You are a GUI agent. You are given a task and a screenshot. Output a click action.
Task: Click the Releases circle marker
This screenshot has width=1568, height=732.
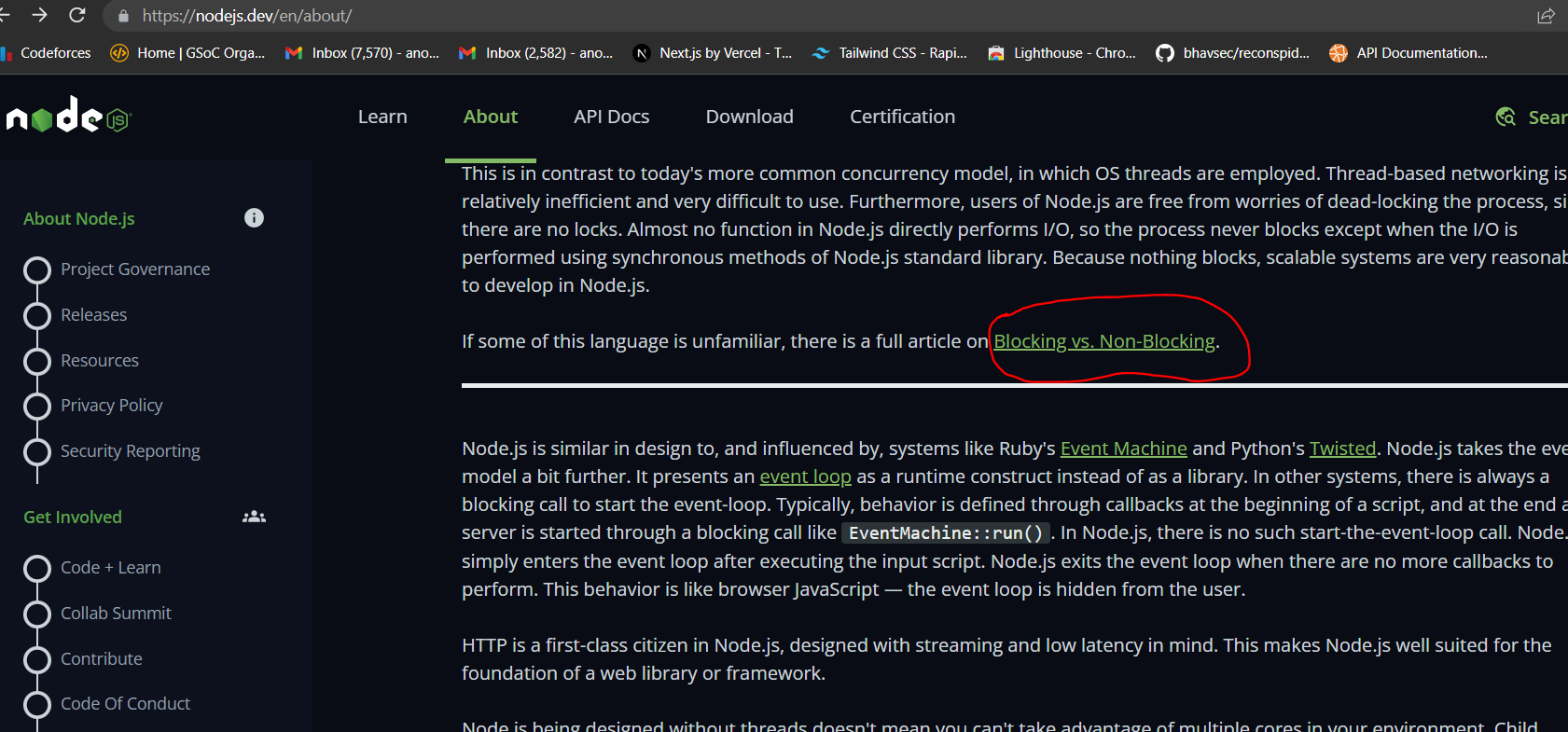pos(37,316)
